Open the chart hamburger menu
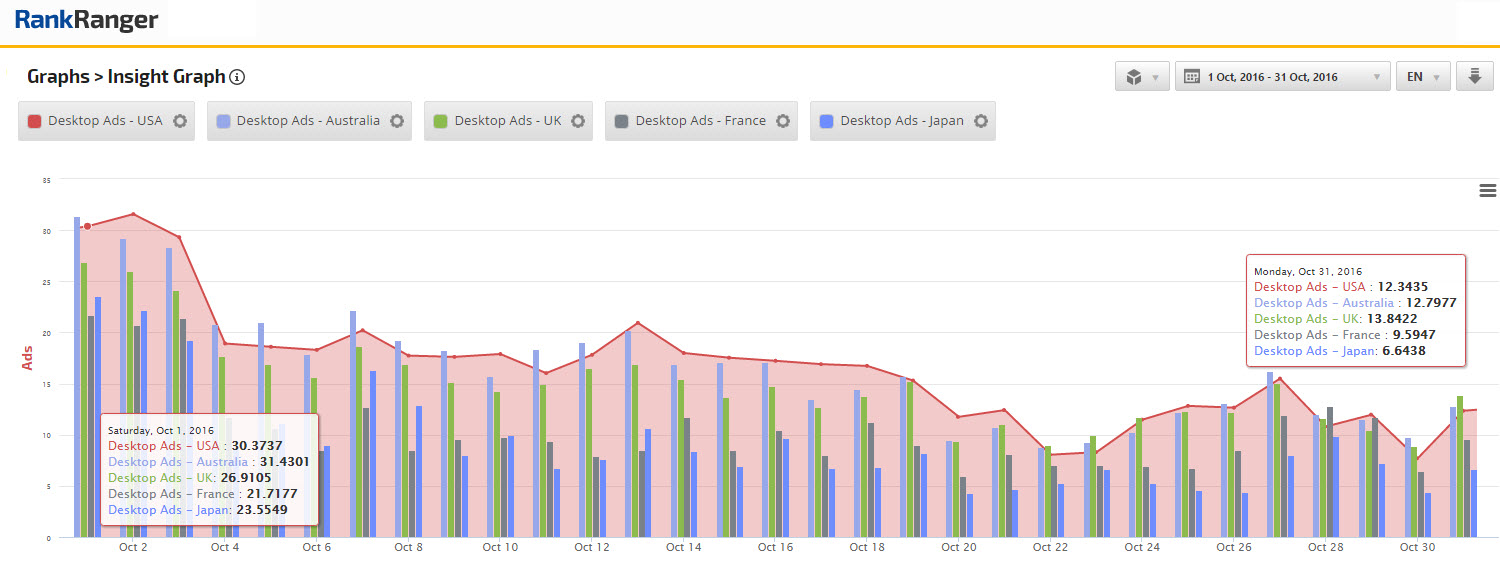The height and width of the screenshot is (562, 1500). click(x=1487, y=191)
